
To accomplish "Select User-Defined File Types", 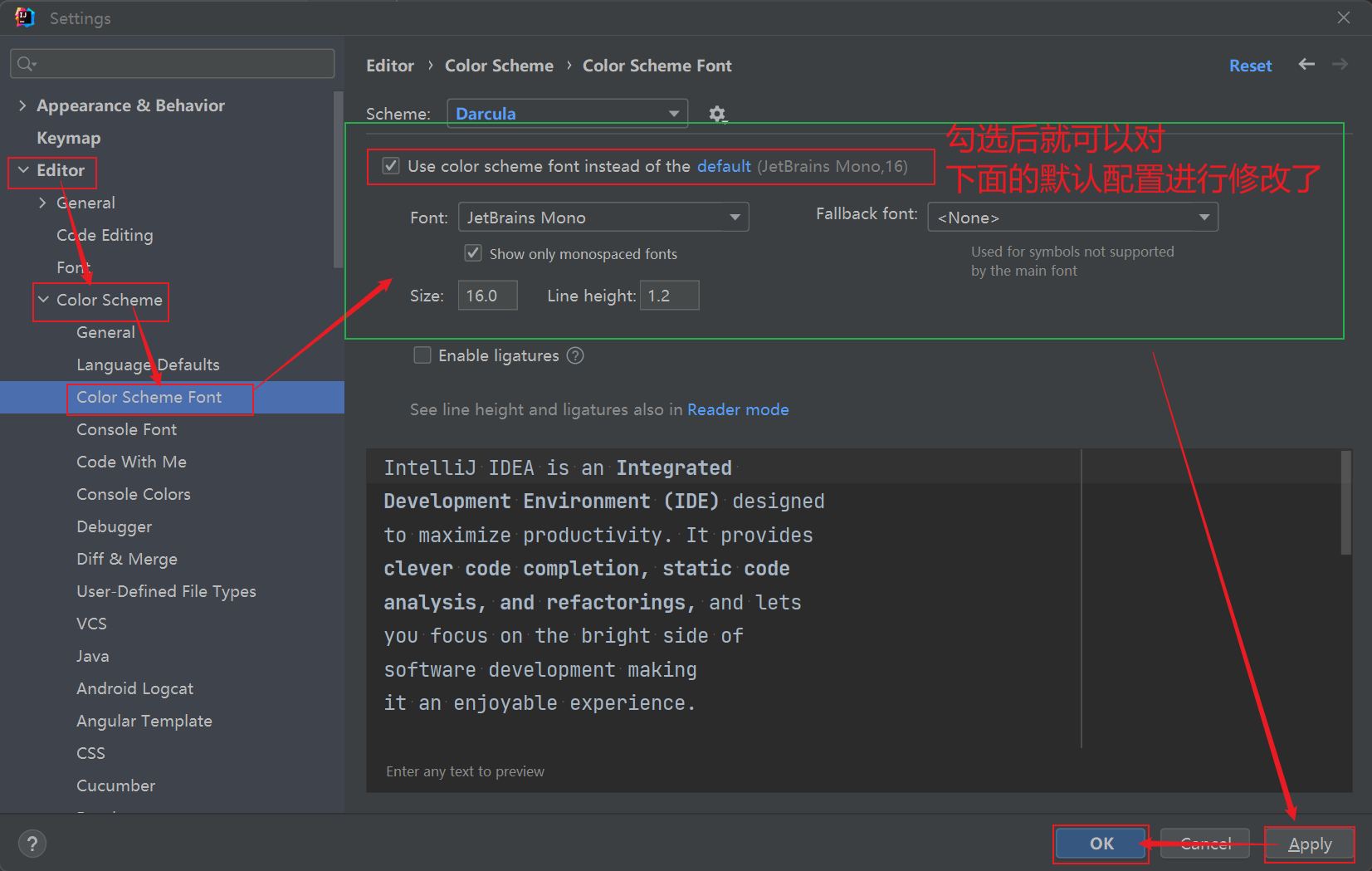I will (x=166, y=591).
